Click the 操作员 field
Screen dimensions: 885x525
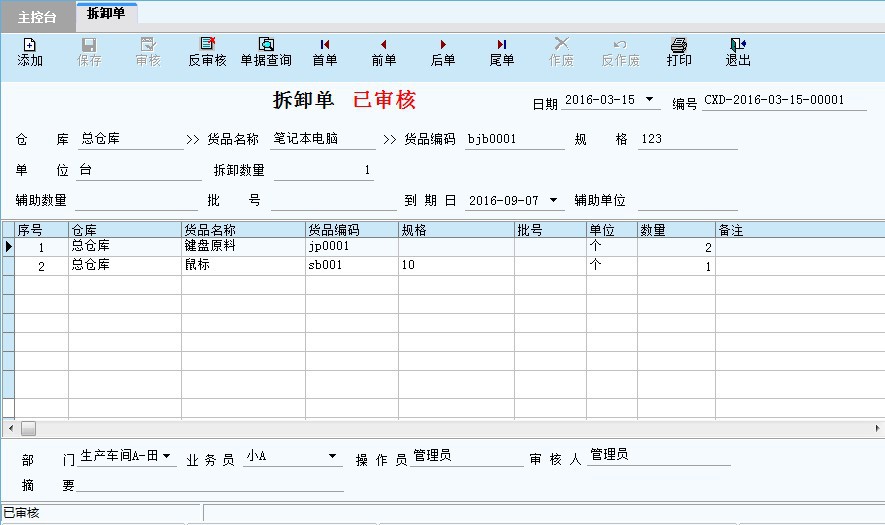[x=467, y=457]
